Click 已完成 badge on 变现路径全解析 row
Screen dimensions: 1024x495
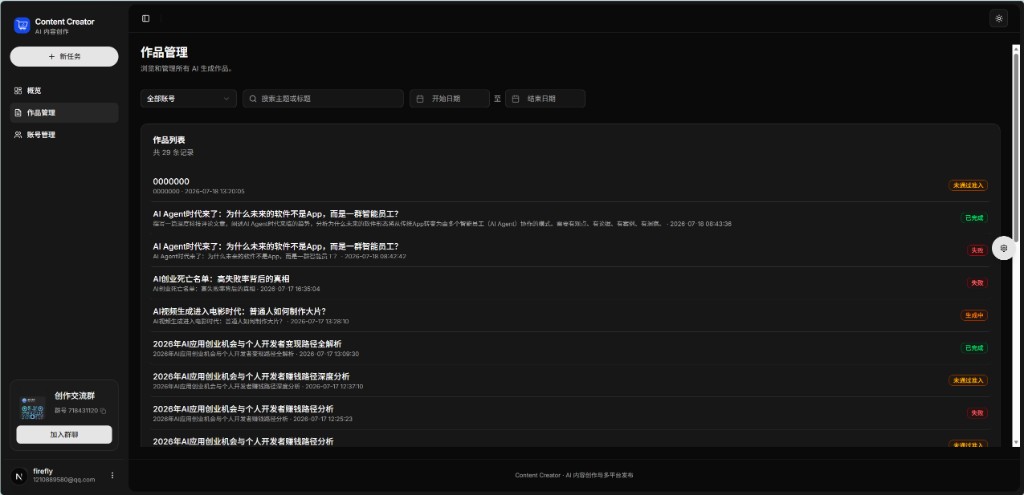point(974,348)
